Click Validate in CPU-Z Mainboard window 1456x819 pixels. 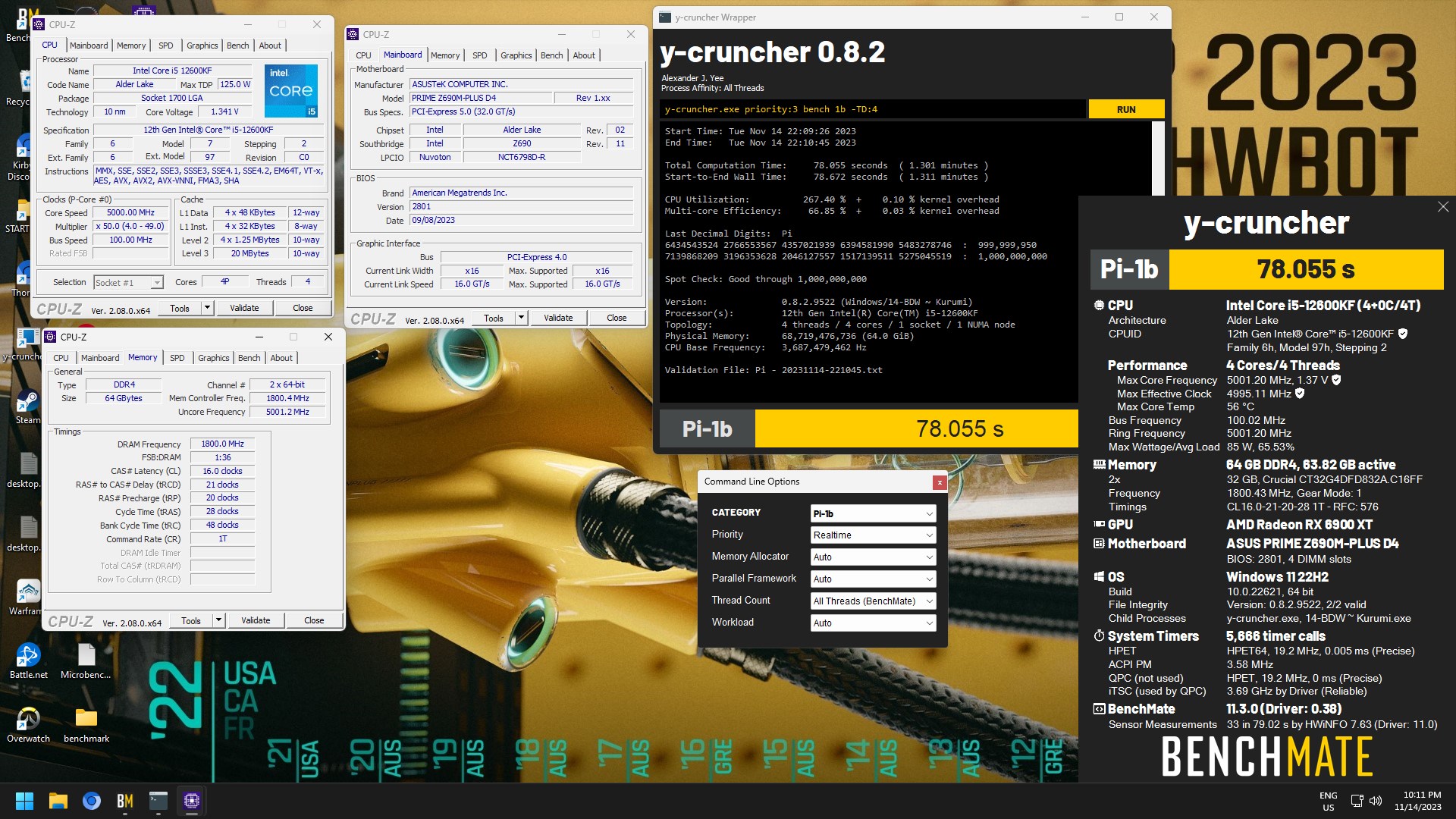[558, 318]
